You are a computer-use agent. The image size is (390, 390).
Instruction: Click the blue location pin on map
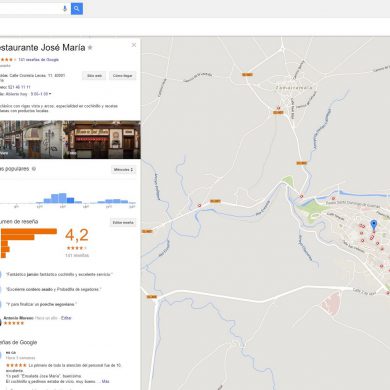[374, 225]
